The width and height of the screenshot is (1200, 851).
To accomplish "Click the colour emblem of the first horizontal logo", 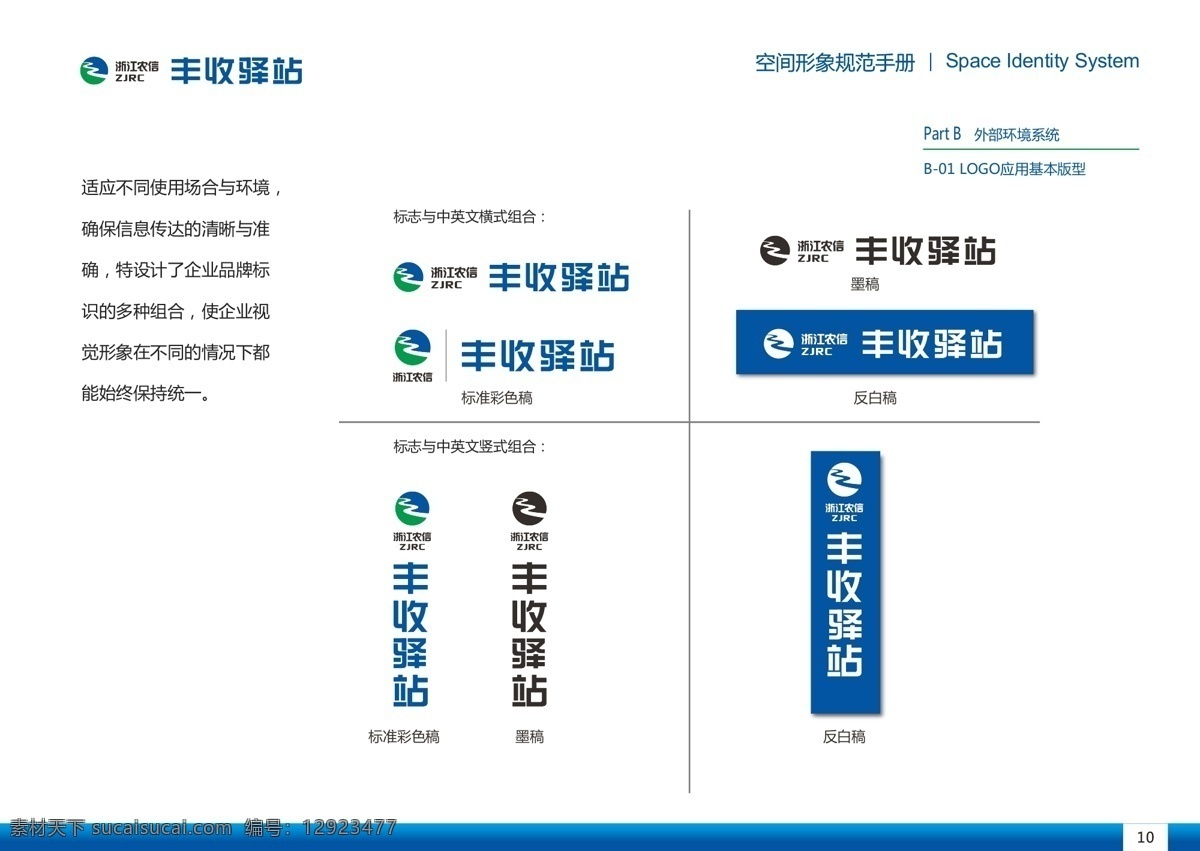I will pos(408,277).
